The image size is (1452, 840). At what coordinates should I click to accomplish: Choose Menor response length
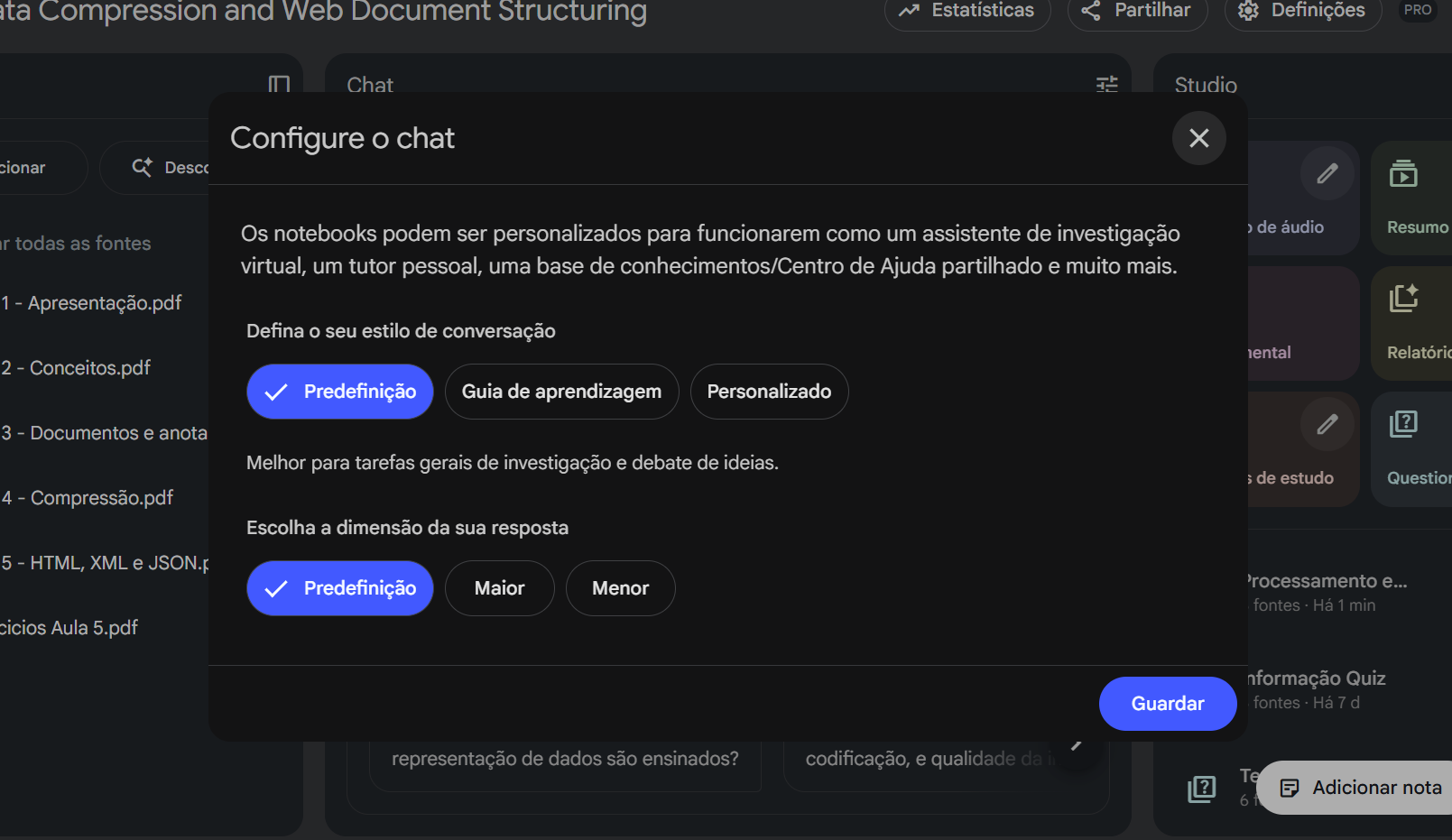(620, 588)
